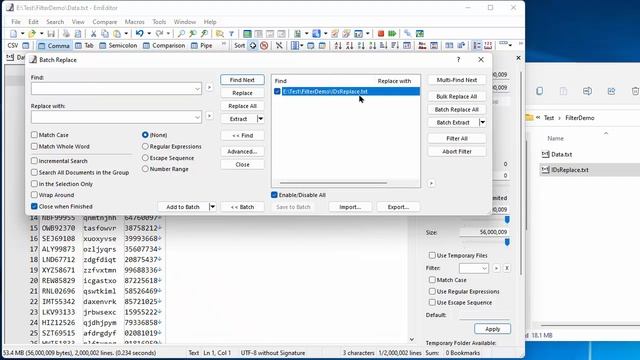Click the Copy icon in toolbar
Image resolution: width=640 pixels, height=360 pixels.
click(x=105, y=33)
